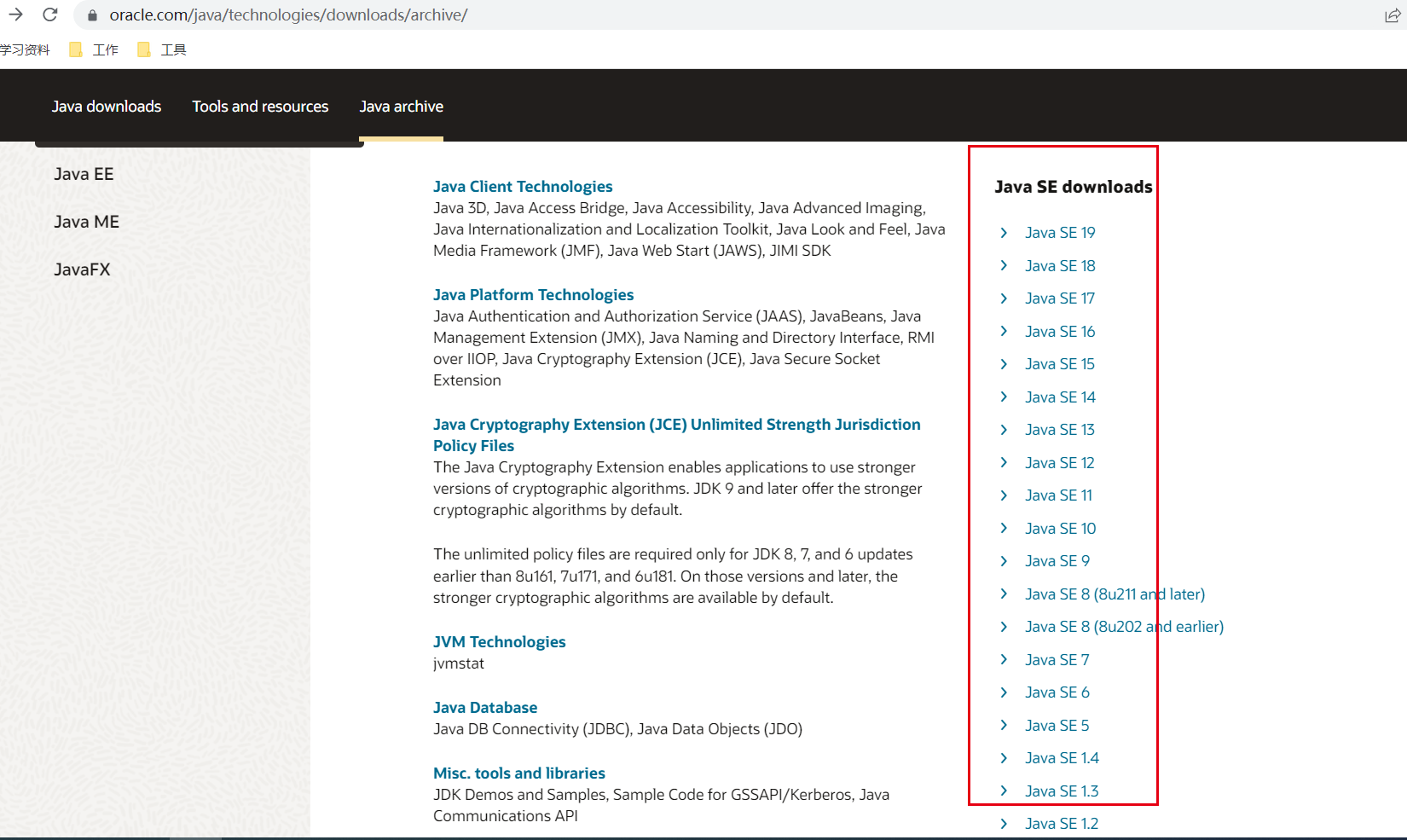
Task: Click chevron beside Java SE 6
Action: coord(1004,692)
